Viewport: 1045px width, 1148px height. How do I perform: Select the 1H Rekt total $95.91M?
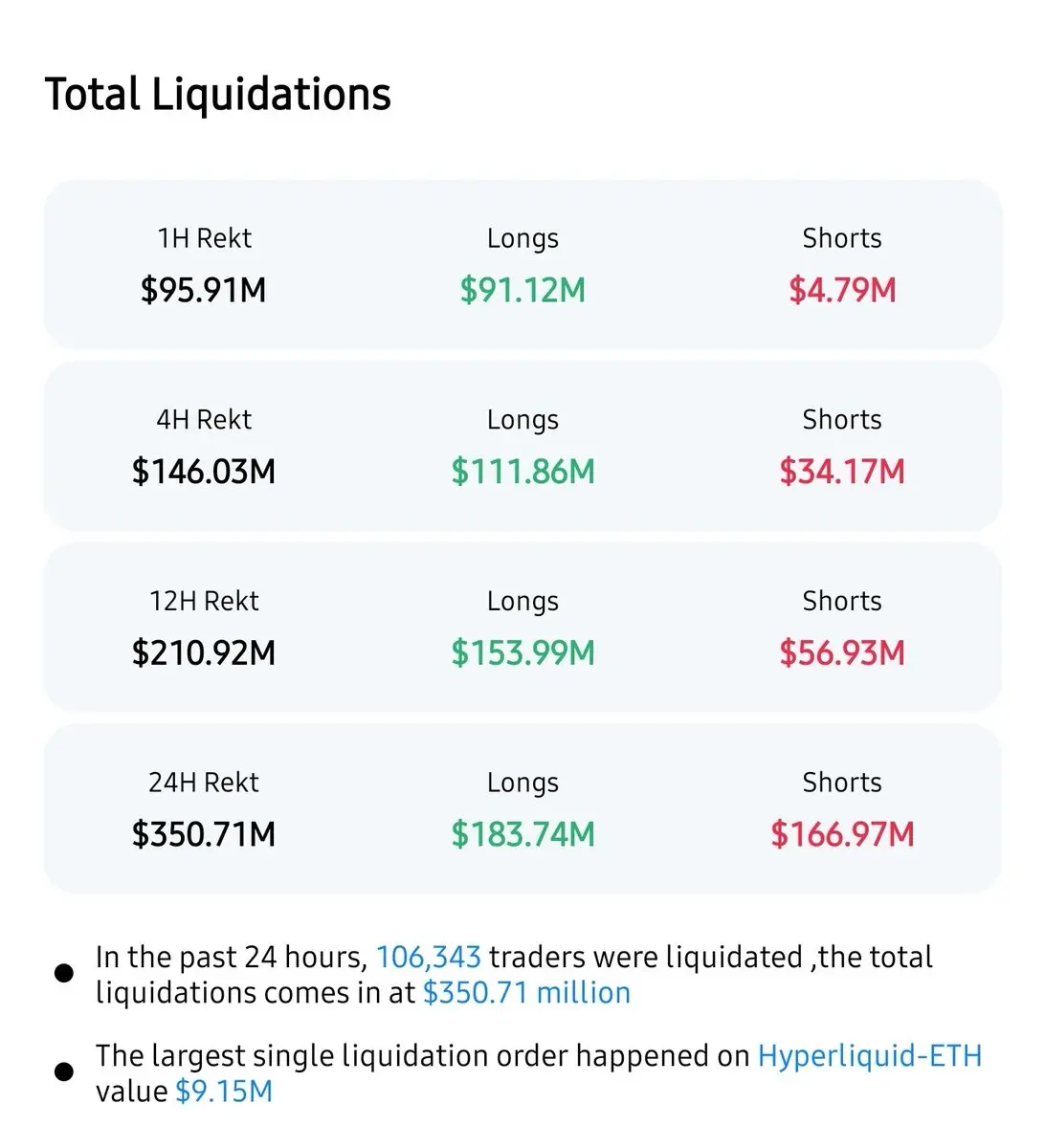pos(204,290)
